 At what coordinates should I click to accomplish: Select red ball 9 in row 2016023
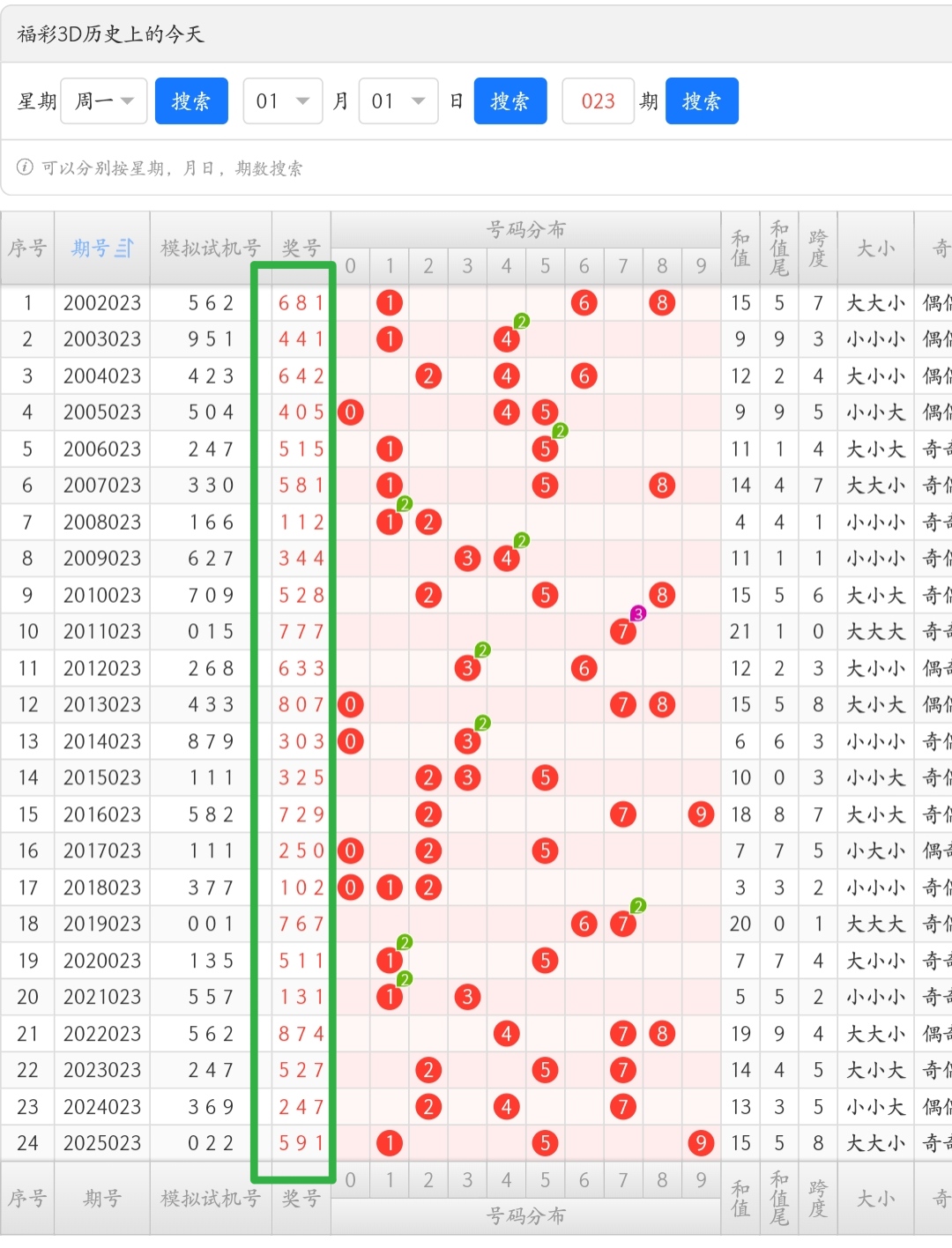coord(700,814)
